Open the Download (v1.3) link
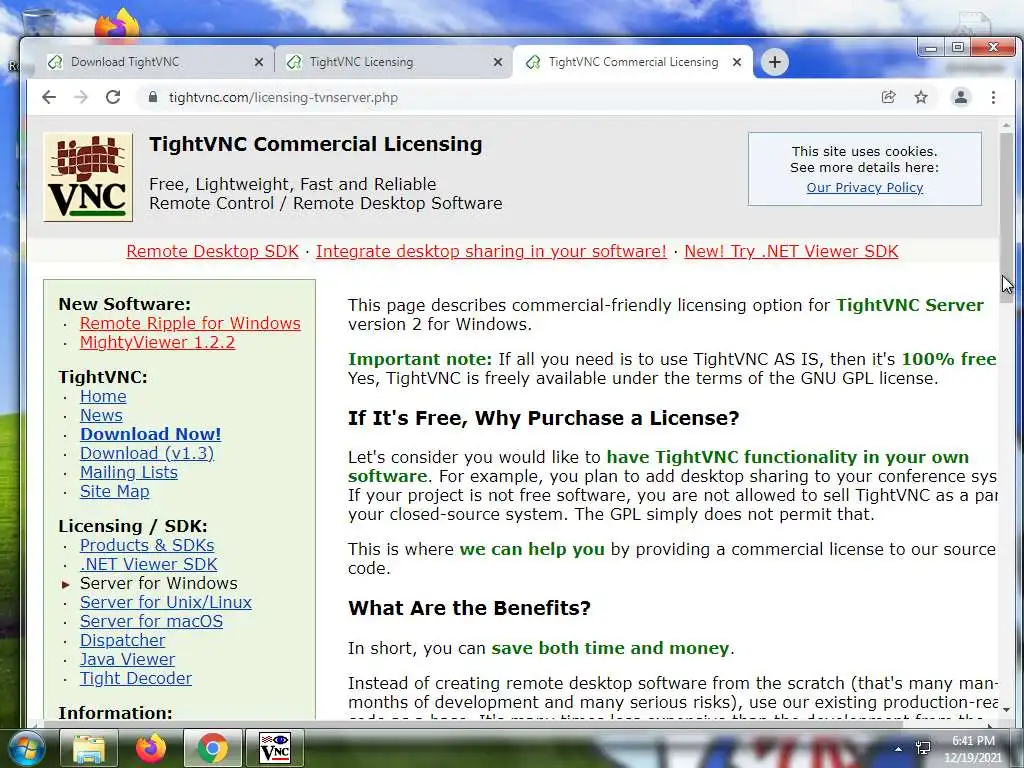 [x=147, y=453]
